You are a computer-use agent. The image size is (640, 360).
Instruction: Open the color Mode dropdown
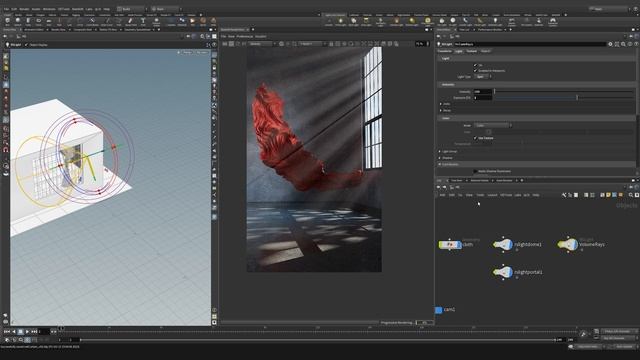[x=493, y=125]
